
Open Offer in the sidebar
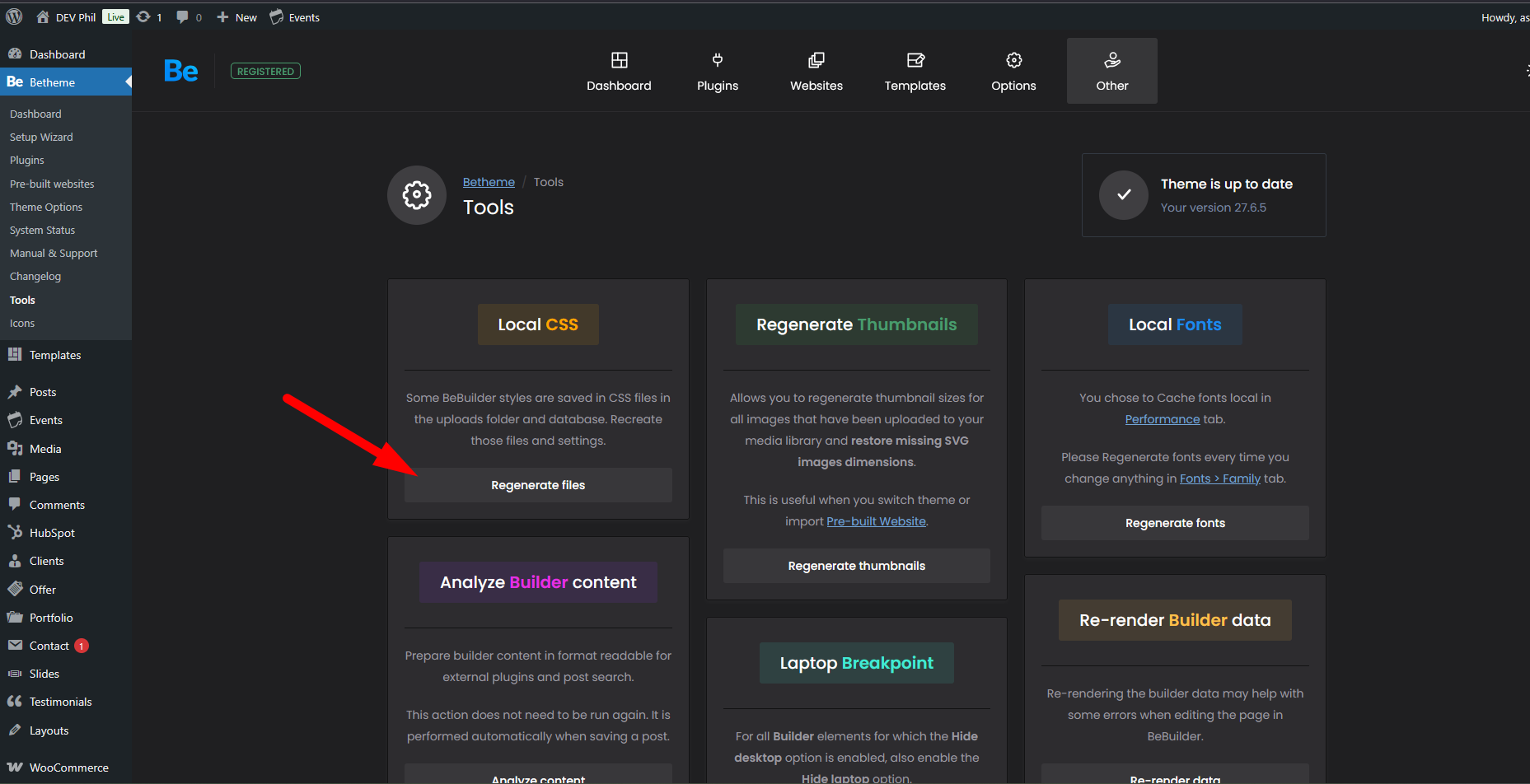[x=66, y=590]
